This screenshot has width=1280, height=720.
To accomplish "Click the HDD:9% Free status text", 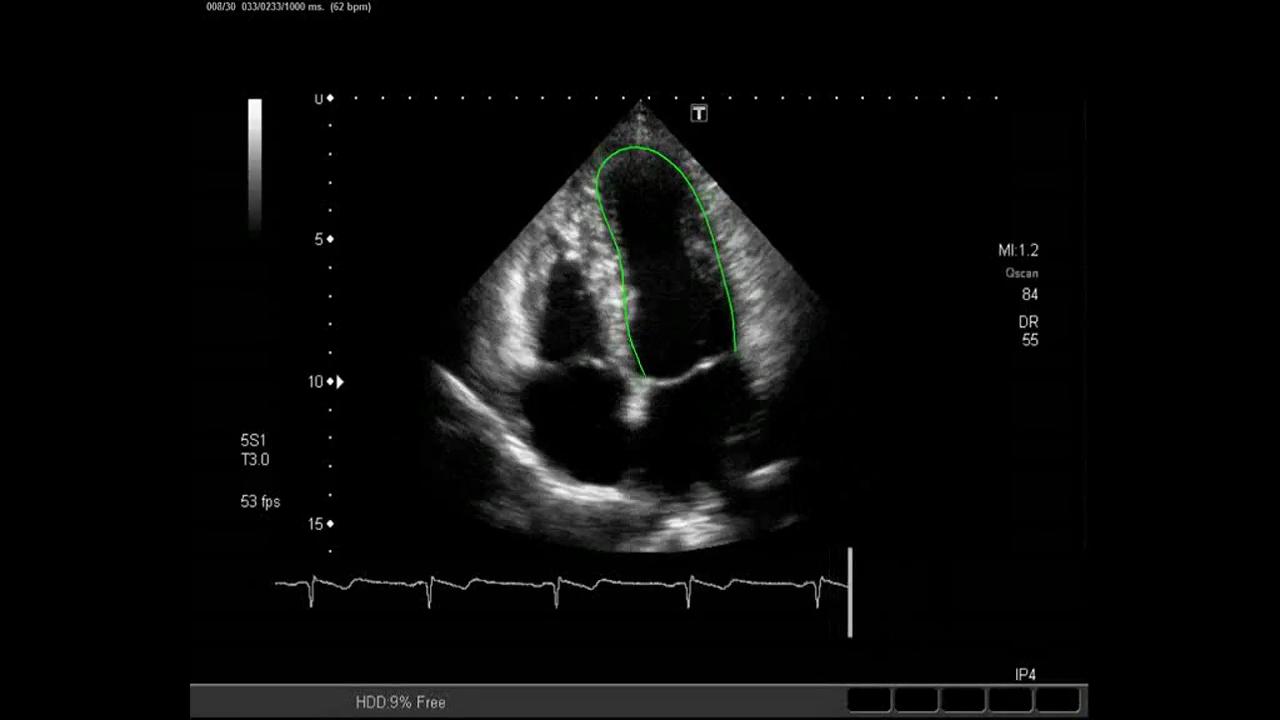I will coord(400,702).
